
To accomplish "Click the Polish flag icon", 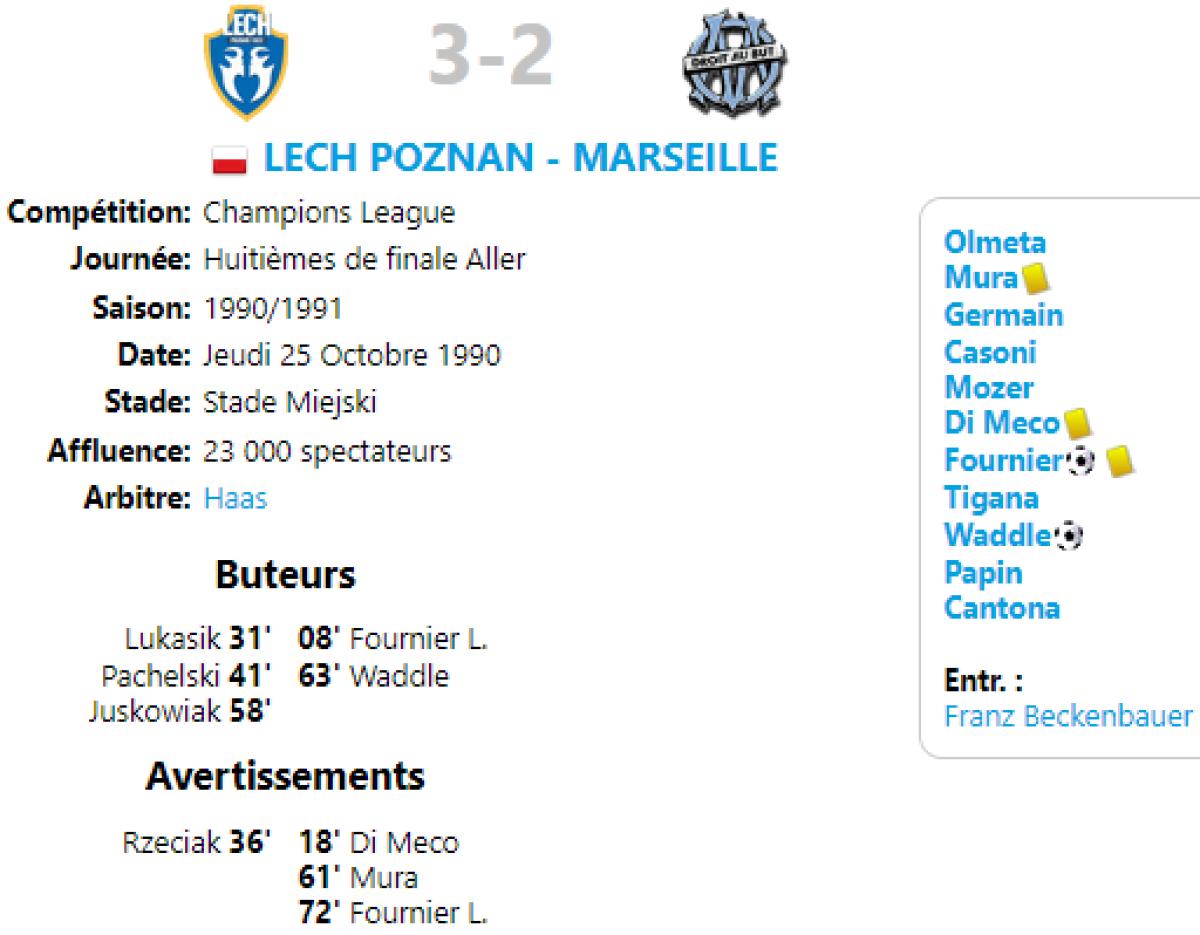I will coord(229,160).
